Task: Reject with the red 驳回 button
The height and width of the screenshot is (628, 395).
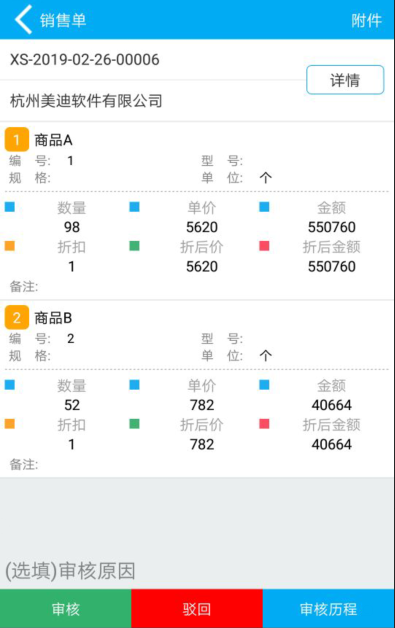Action: point(197,608)
